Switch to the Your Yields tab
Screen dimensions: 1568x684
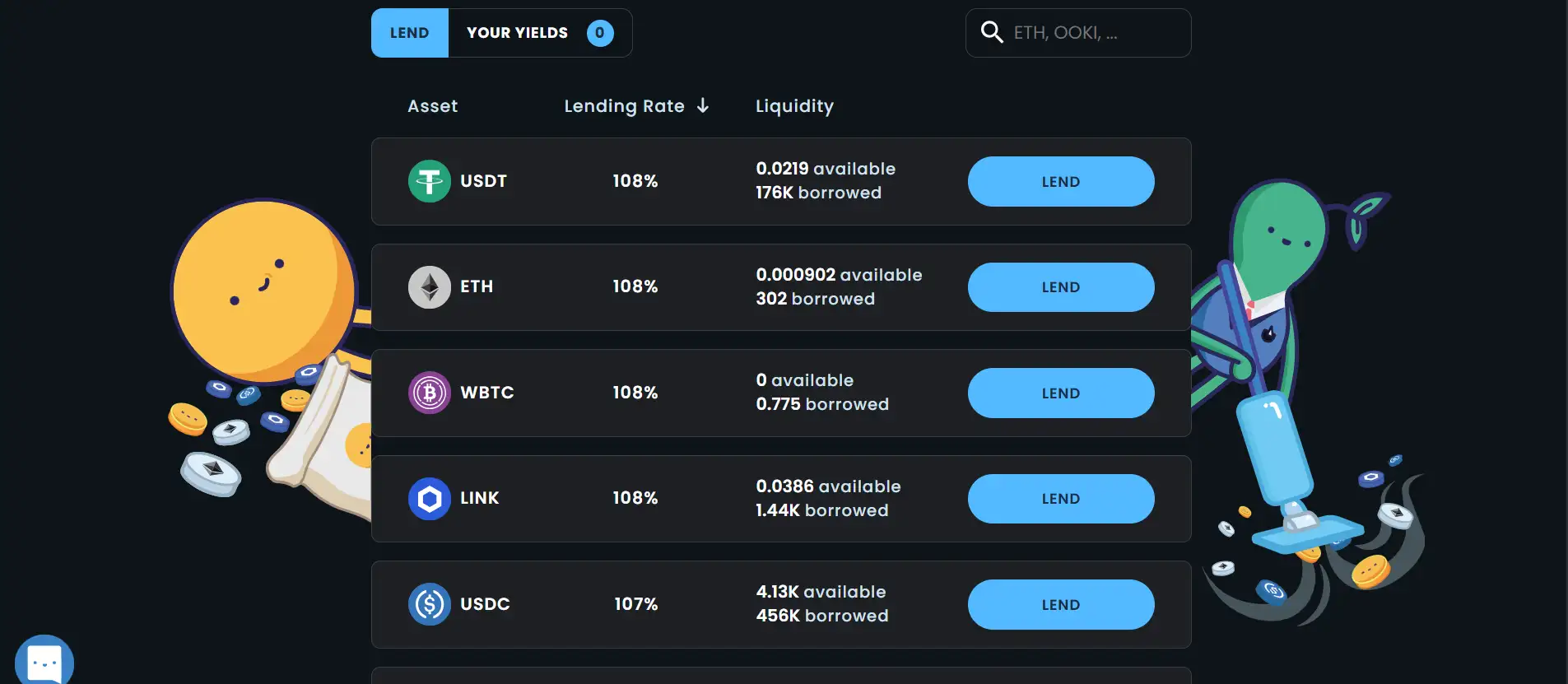[x=517, y=33]
